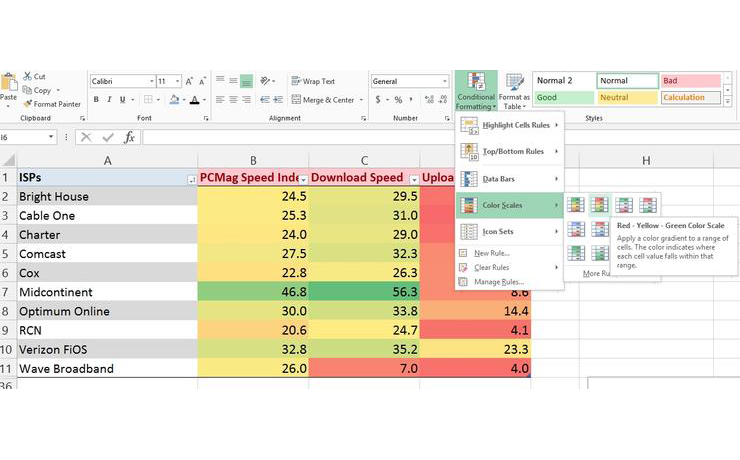
Task: Apply Green-Yellow-Red color scale thumbnail
Action: 576,205
